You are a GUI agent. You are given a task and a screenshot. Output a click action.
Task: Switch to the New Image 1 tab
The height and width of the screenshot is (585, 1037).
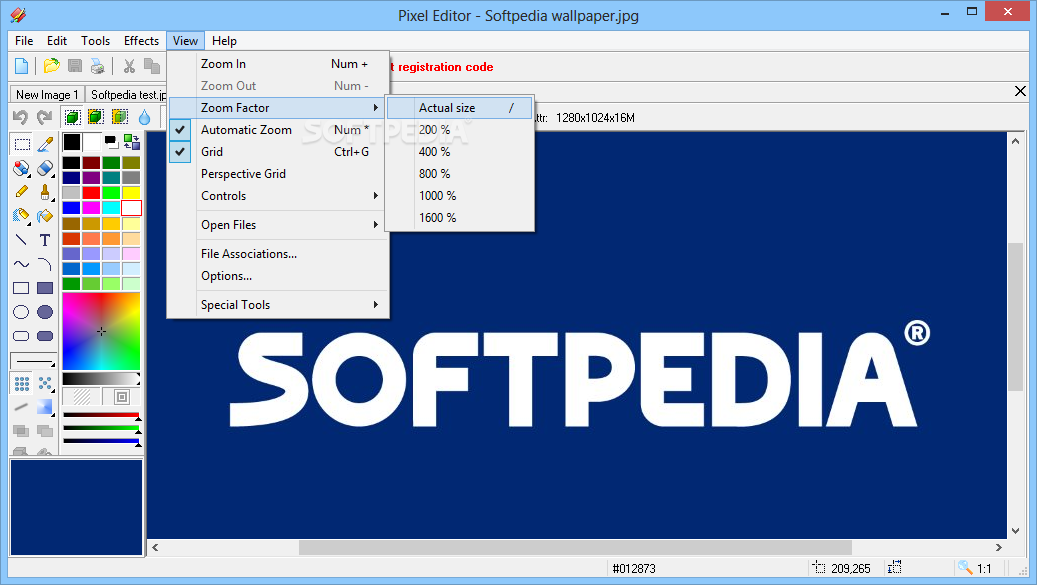point(47,95)
